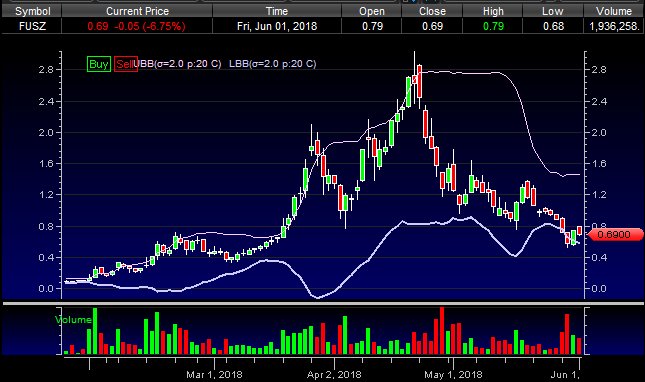Viewport: 645px width, 382px height.
Task: Click the Apr 2, 2018 date axis label
Action: coord(334,375)
